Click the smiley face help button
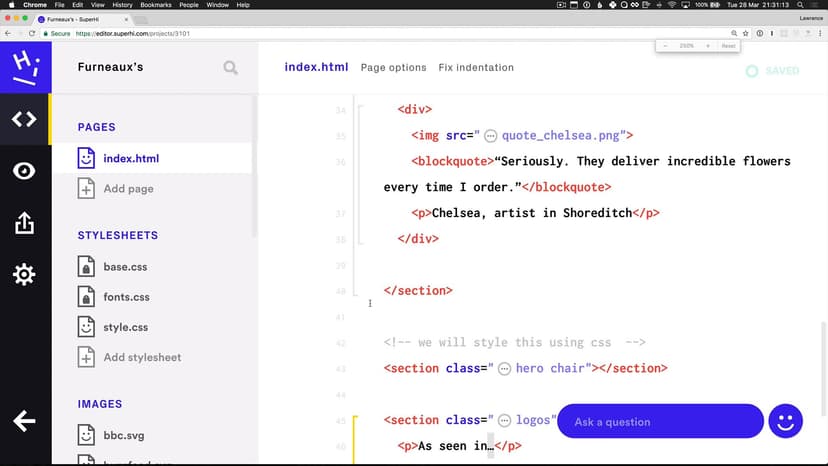The image size is (828, 466). tap(786, 422)
